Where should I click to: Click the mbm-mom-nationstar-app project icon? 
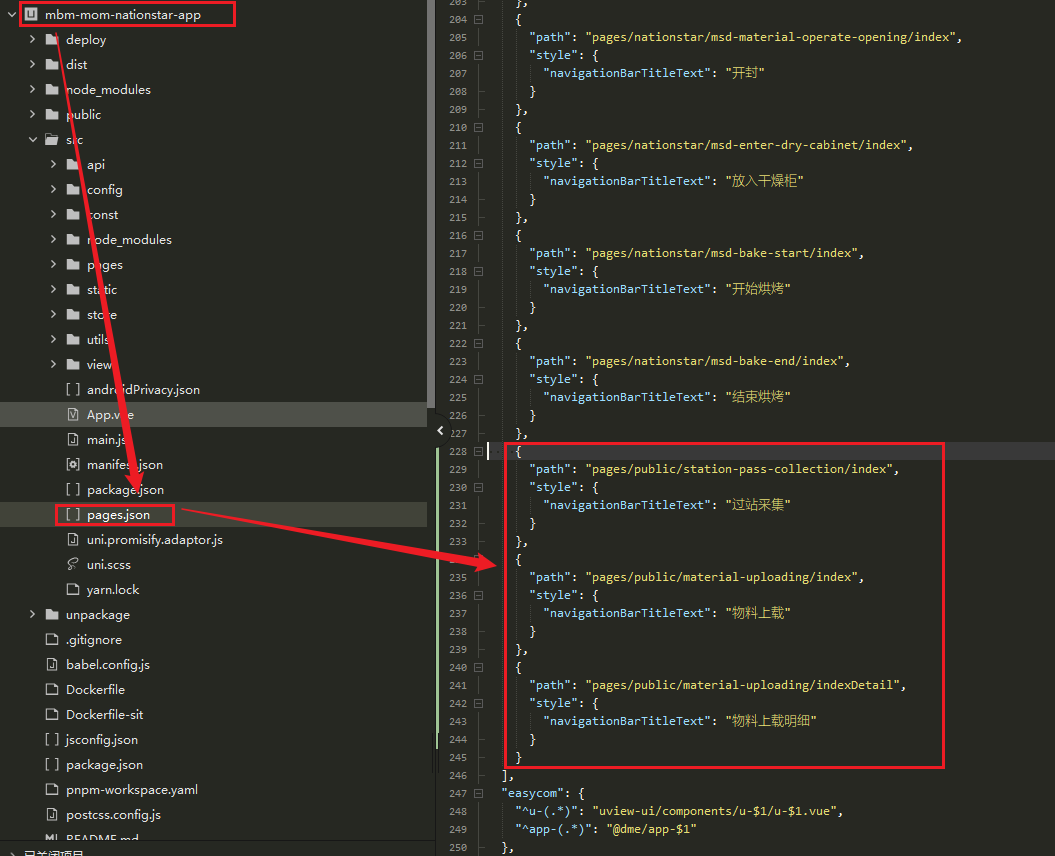(30, 15)
